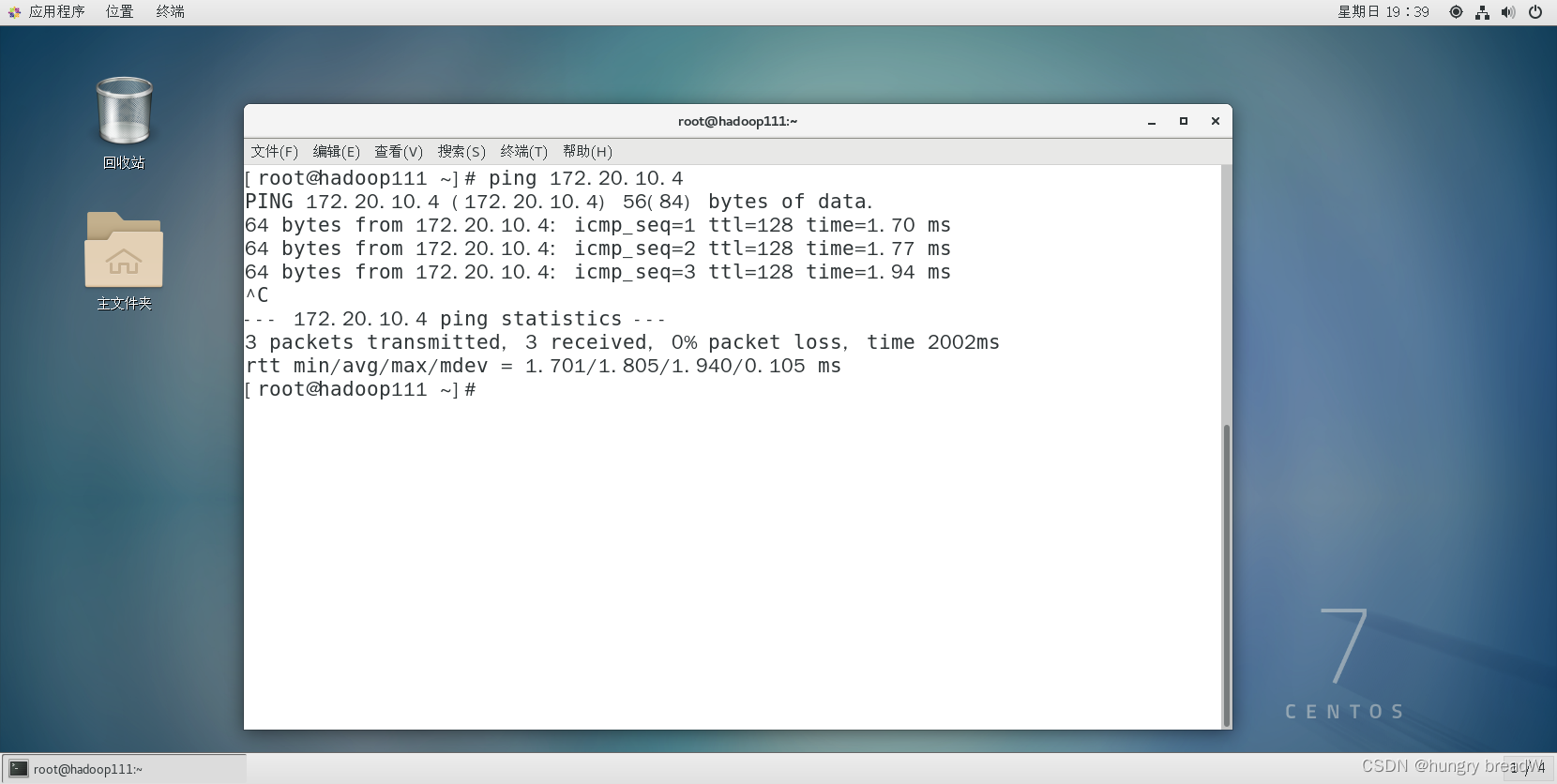Click the line with icmp_seq=1 ttl=128

pyautogui.click(x=597, y=225)
